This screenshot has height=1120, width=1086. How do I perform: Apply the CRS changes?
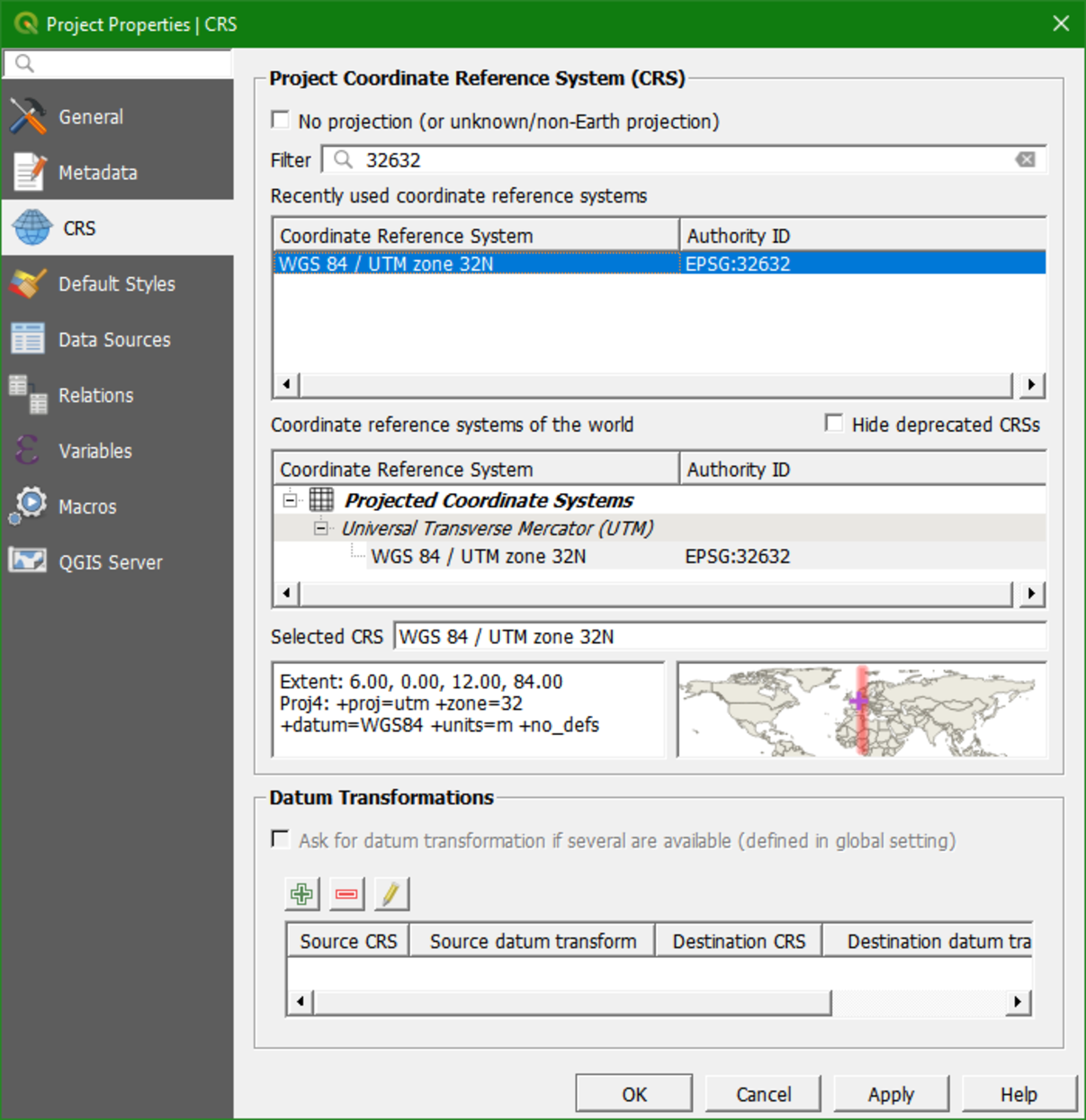coord(891,1094)
